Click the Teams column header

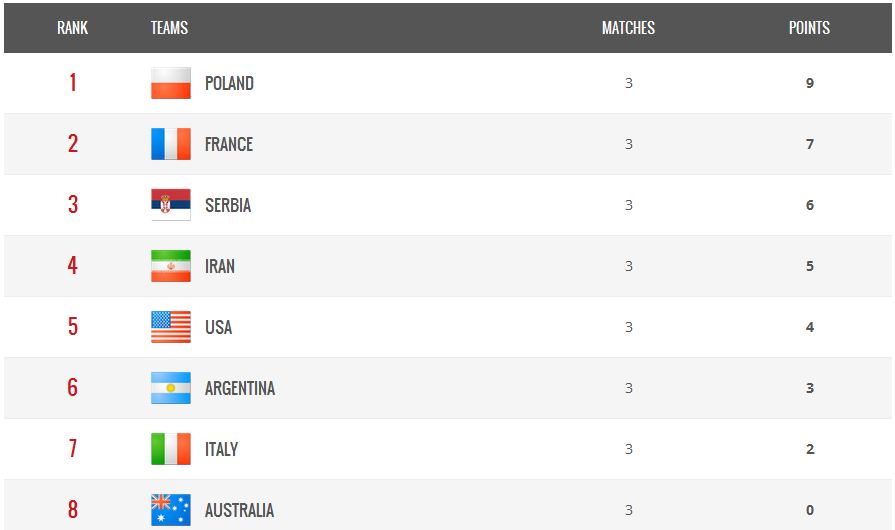(169, 28)
